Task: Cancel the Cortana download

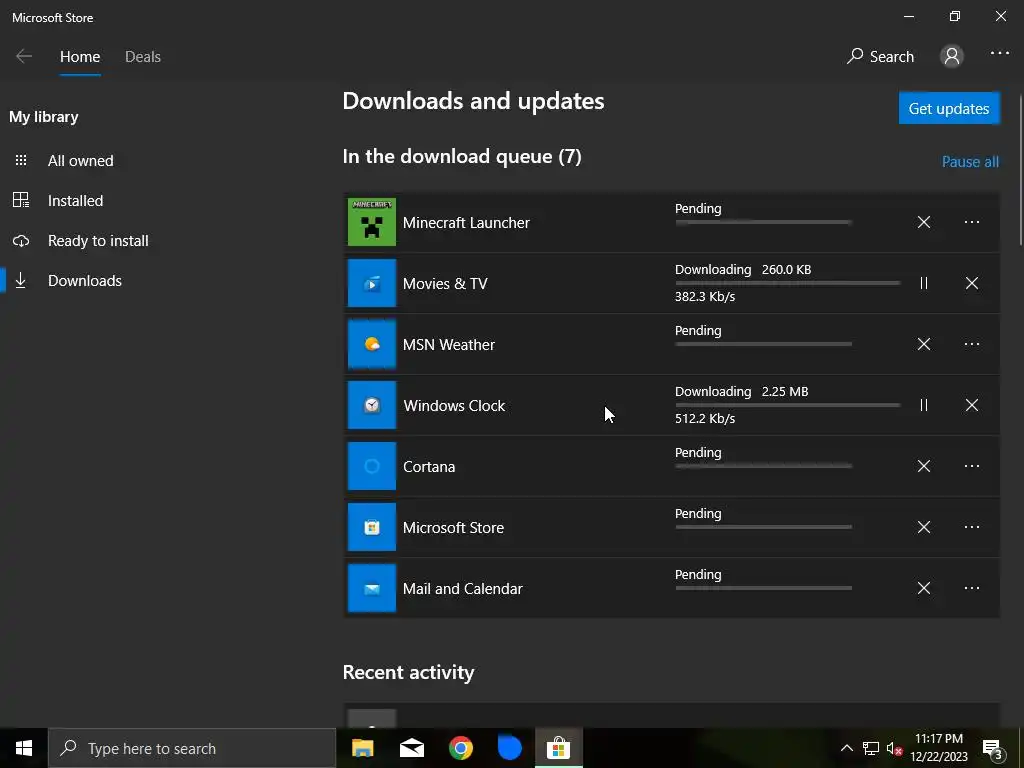Action: 923,466
